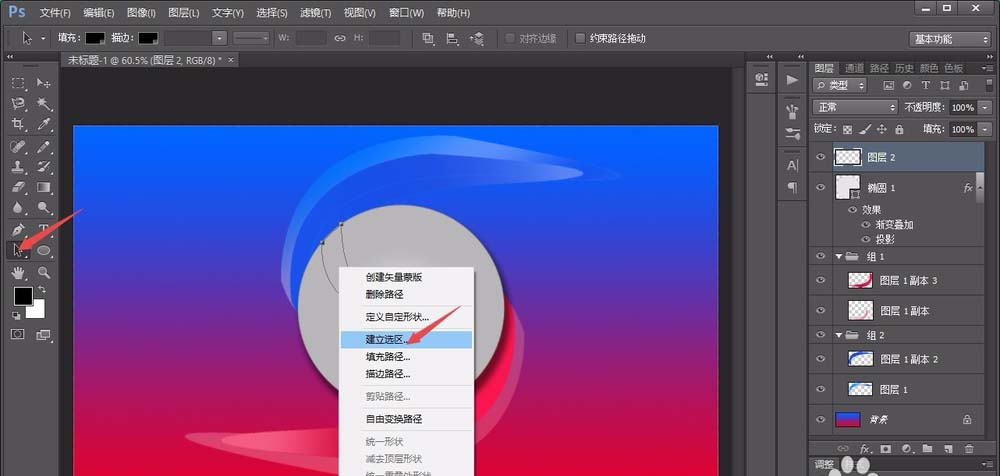Choose 建立选区 from the context menu
Screen dimensions: 1000x476
[x=387, y=340]
